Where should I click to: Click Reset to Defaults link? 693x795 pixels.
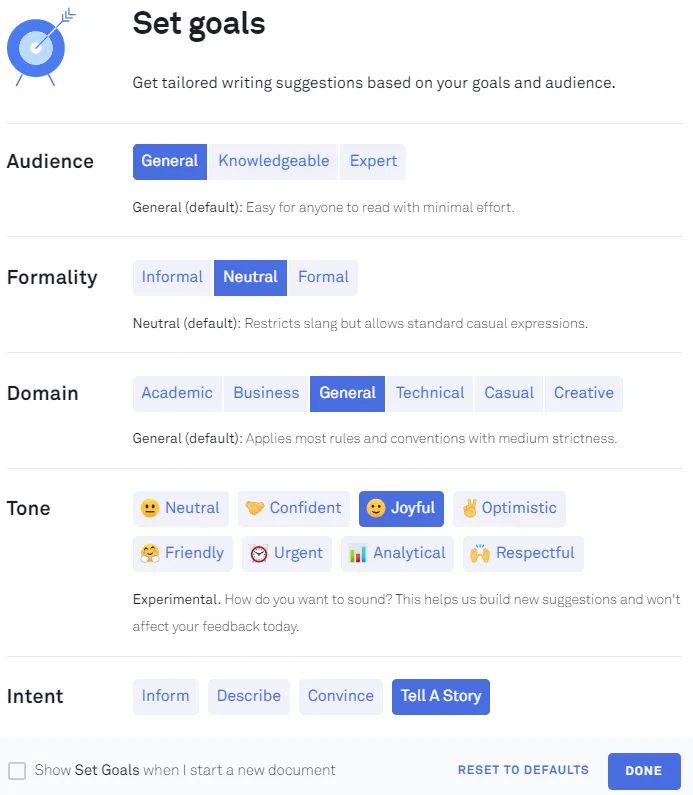point(523,770)
